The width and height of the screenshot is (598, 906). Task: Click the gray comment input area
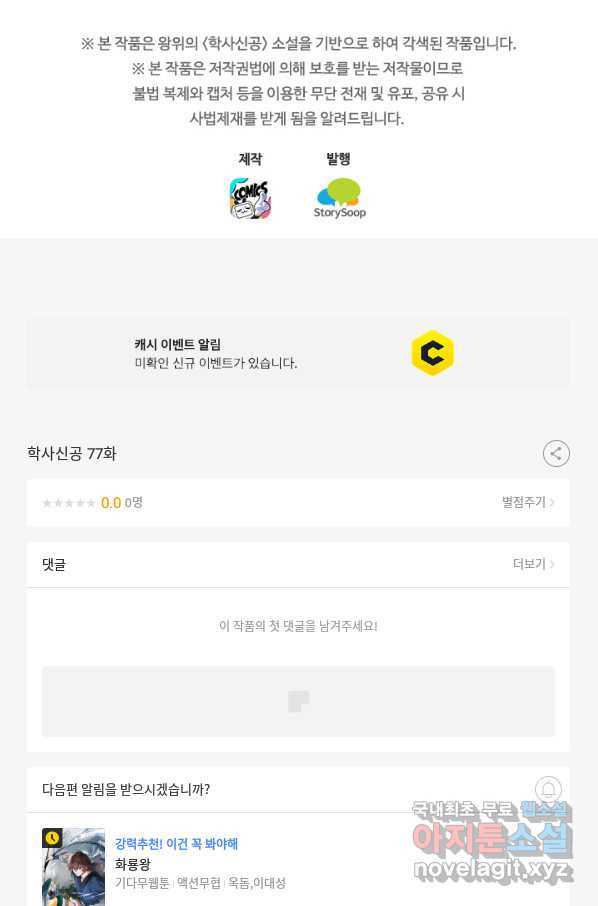click(x=298, y=701)
